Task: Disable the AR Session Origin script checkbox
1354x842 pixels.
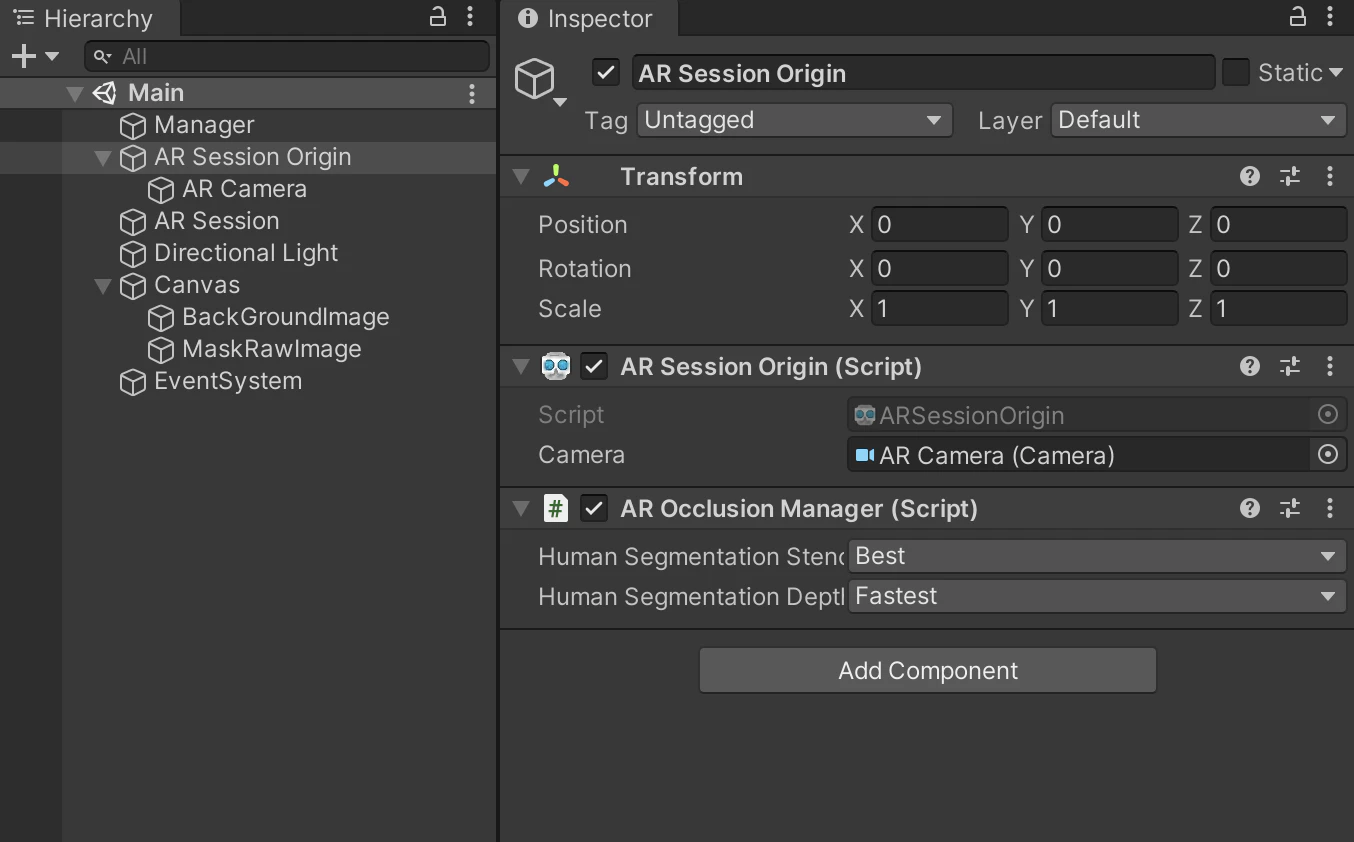Action: 594,367
